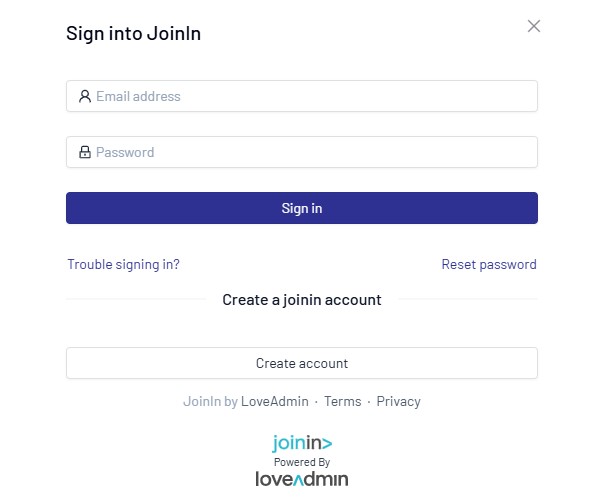Click the Create account button
Viewport: 603px width, 497px height.
pyautogui.click(x=302, y=363)
